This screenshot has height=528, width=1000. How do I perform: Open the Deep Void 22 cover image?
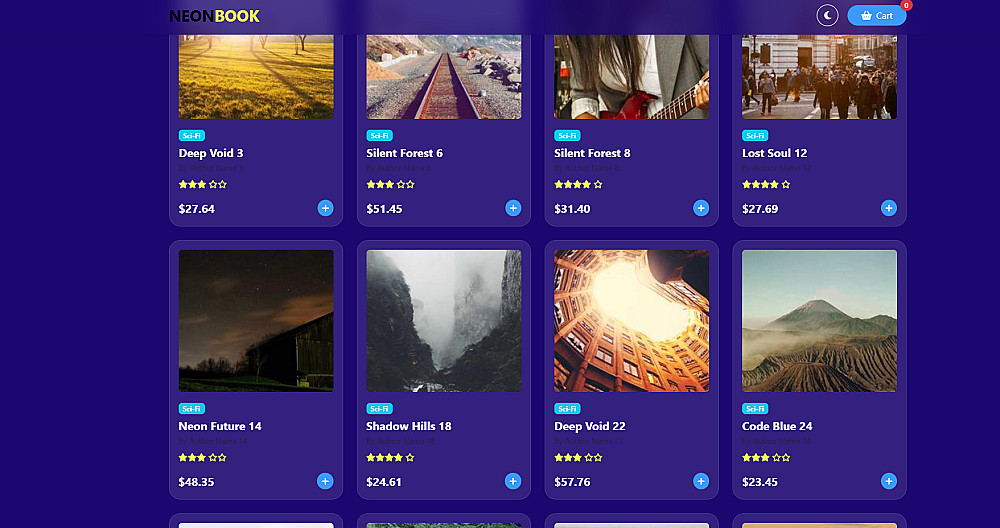[631, 321]
